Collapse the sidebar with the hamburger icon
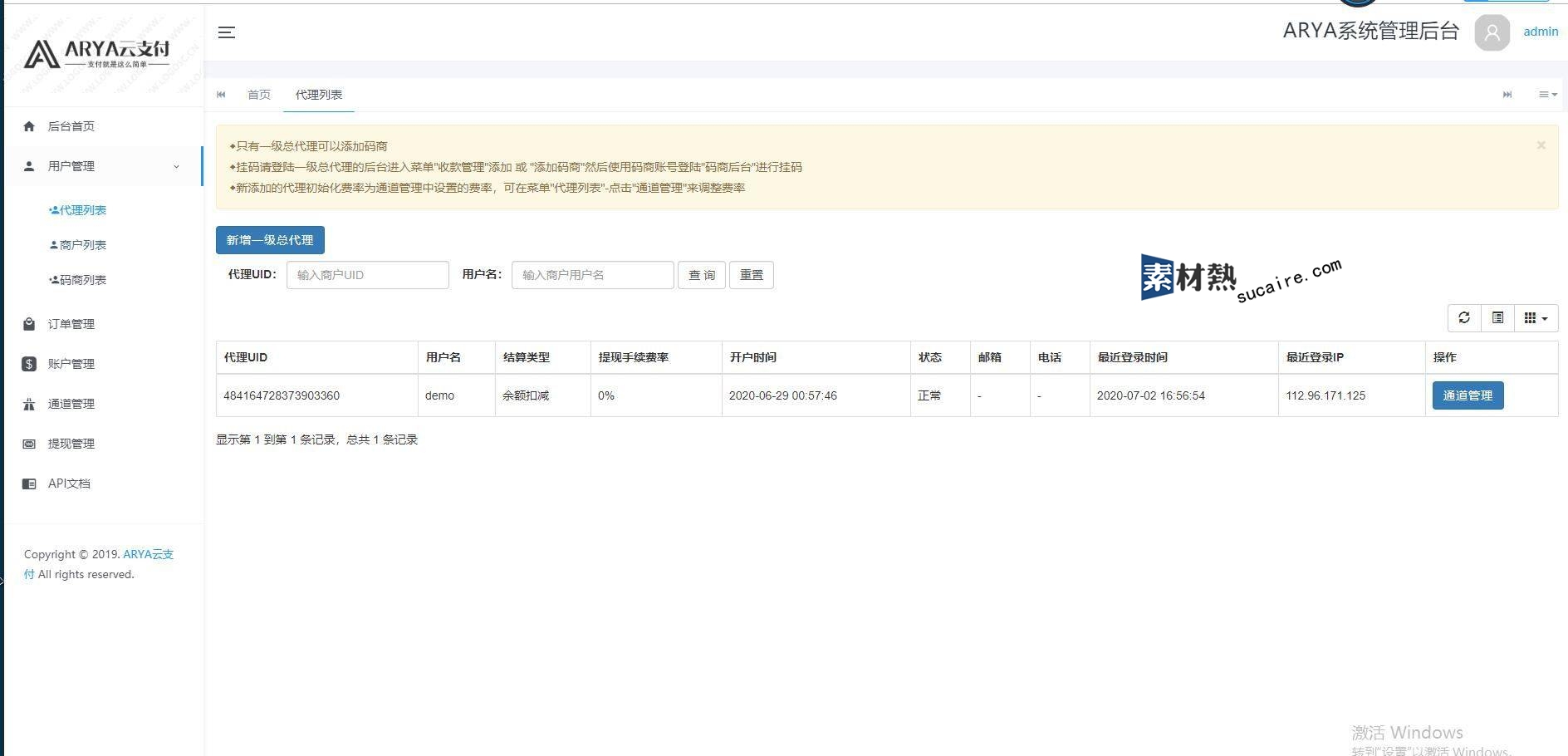 [227, 32]
